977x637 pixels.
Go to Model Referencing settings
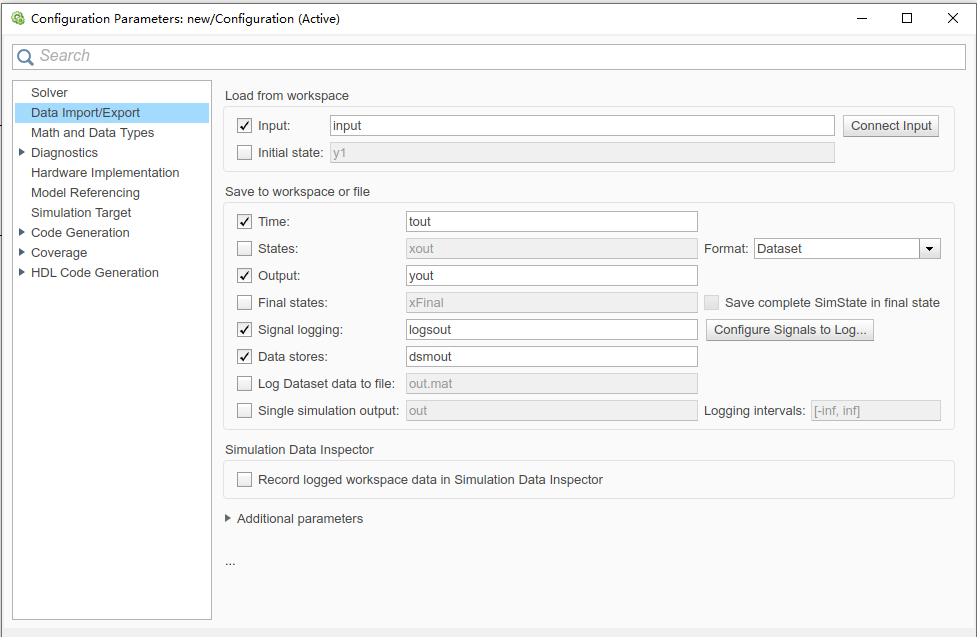pyautogui.click(x=85, y=193)
